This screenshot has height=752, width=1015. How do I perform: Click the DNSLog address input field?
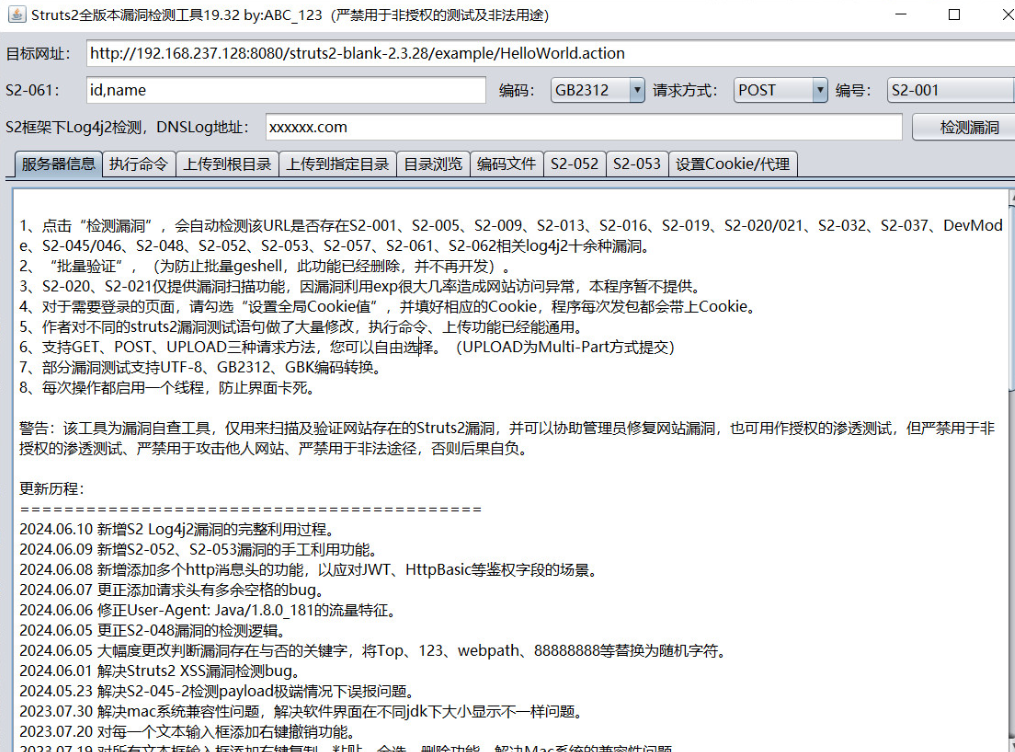coord(583,127)
